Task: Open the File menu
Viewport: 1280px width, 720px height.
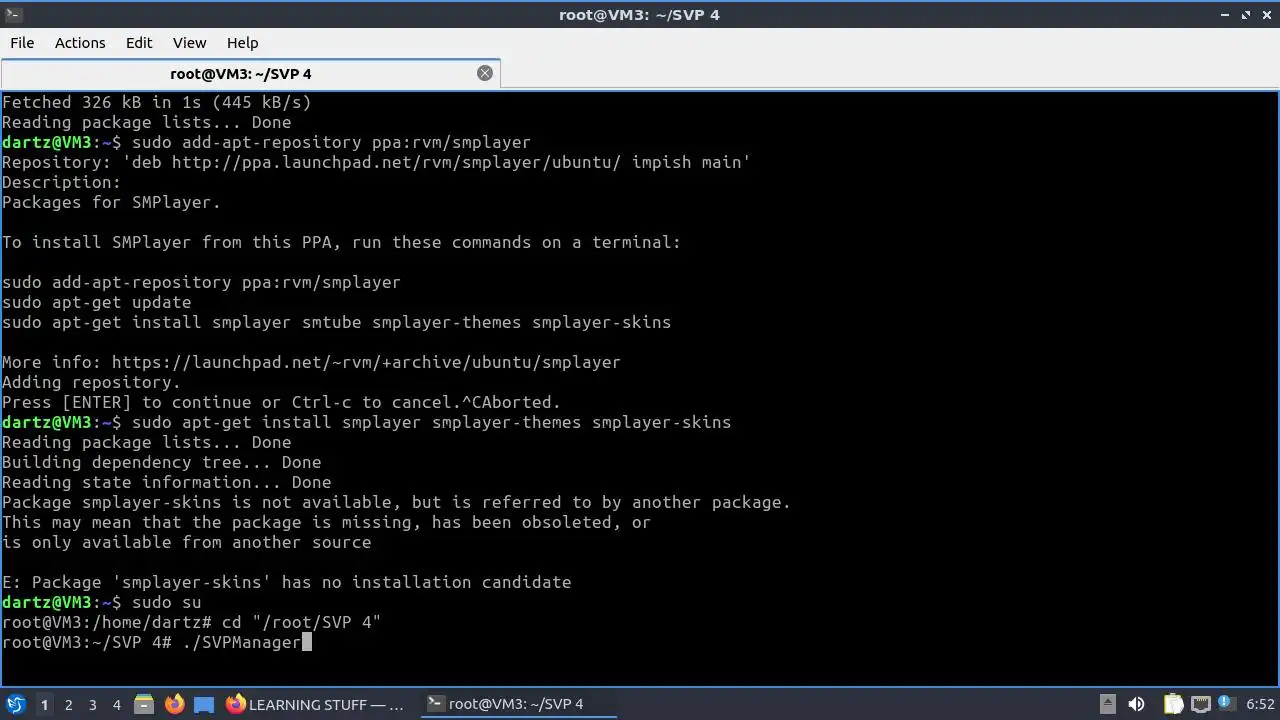Action: pyautogui.click(x=22, y=43)
